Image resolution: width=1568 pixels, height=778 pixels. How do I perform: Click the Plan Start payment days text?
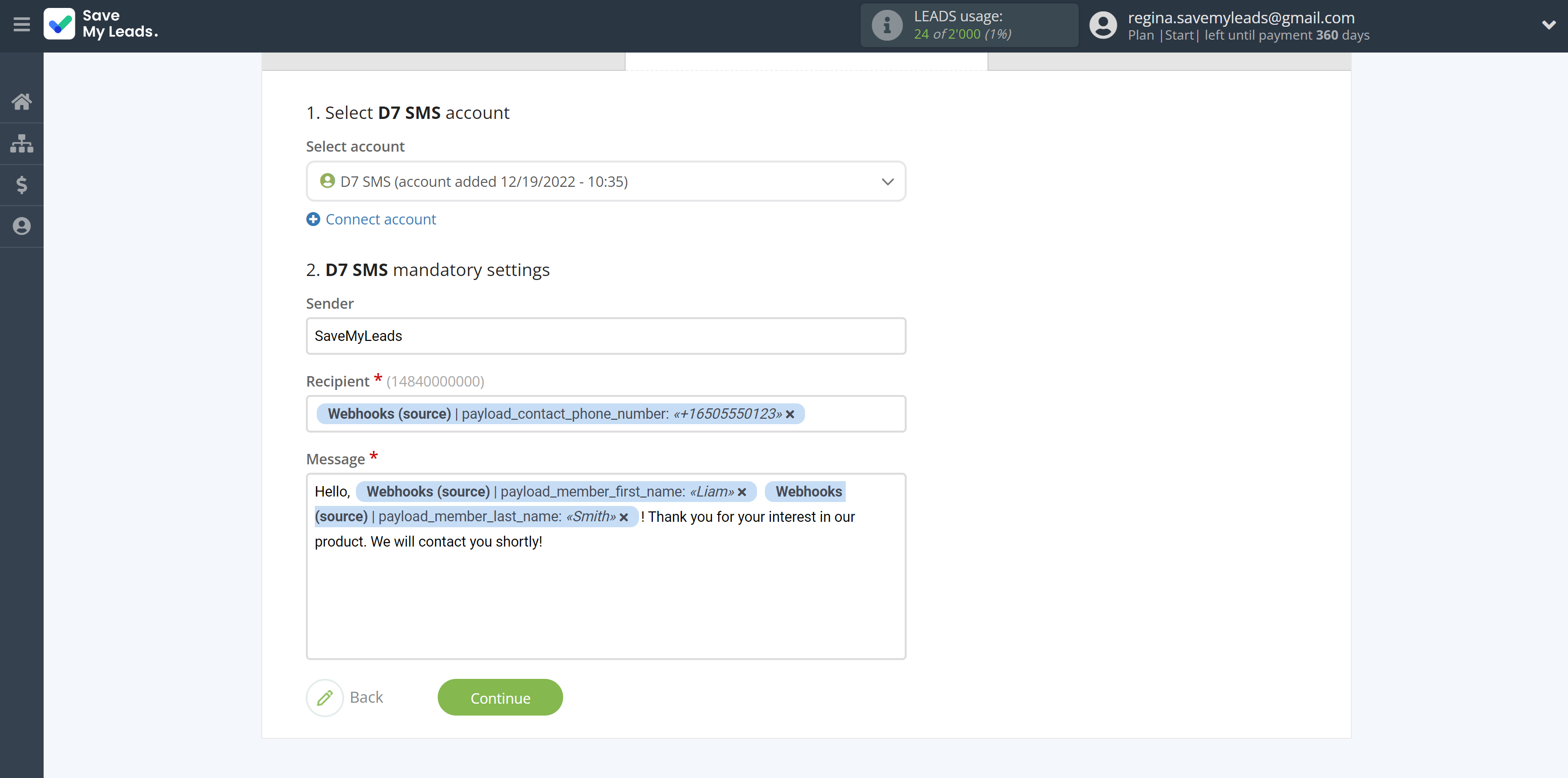pos(1248,35)
